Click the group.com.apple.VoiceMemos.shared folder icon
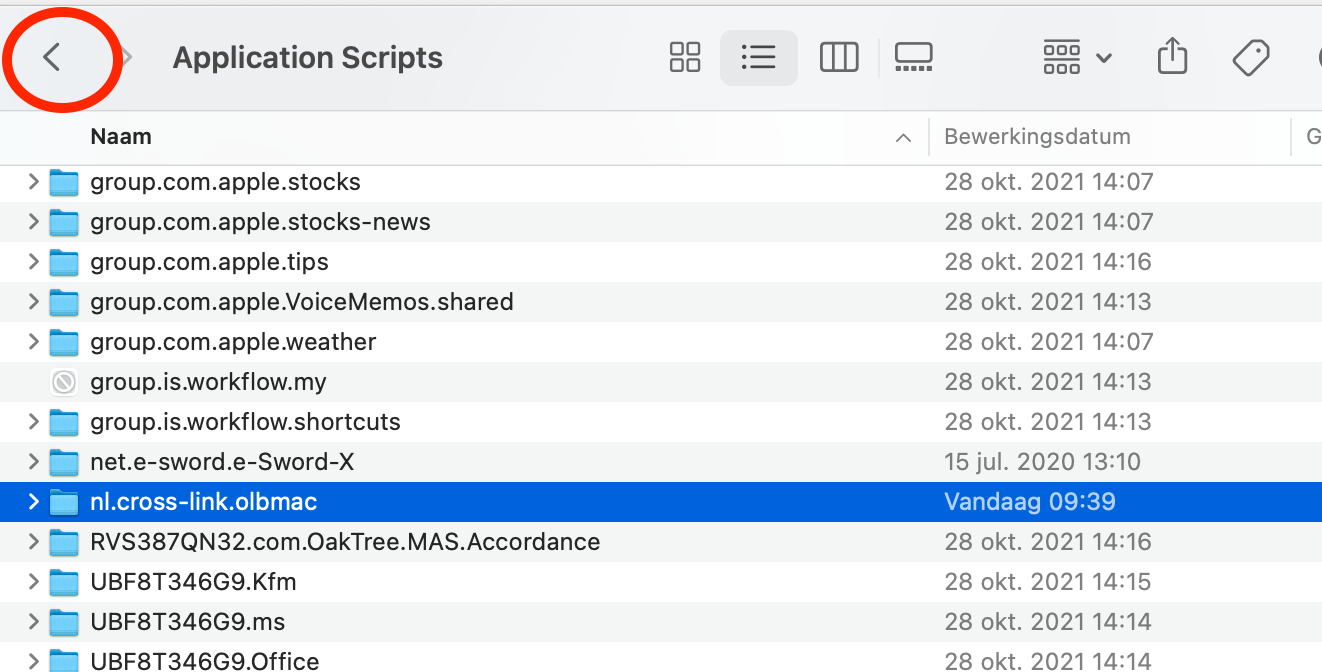The image size is (1322, 672). coord(64,302)
